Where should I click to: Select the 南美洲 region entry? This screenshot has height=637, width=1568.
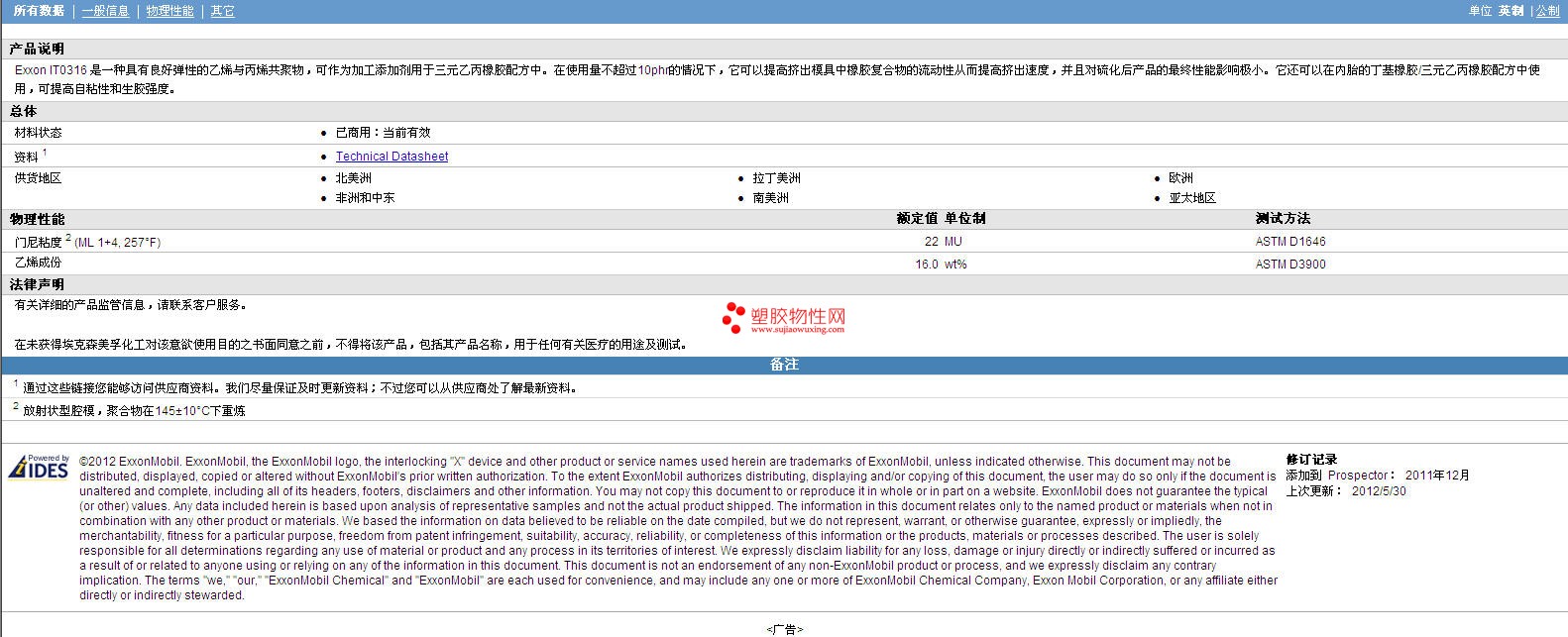click(x=770, y=198)
